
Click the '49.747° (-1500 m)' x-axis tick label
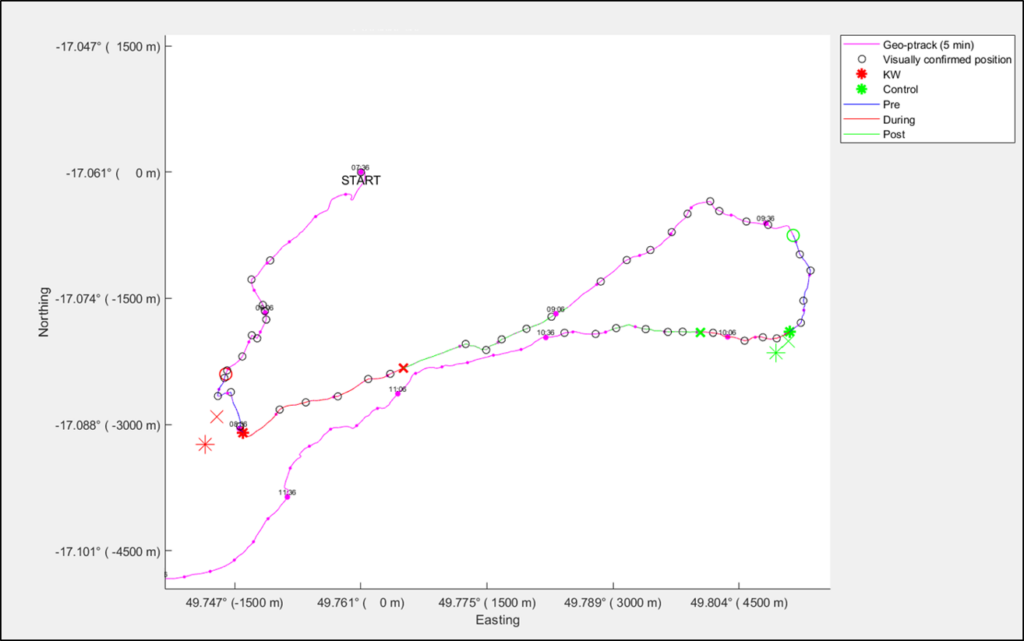(x=234, y=602)
